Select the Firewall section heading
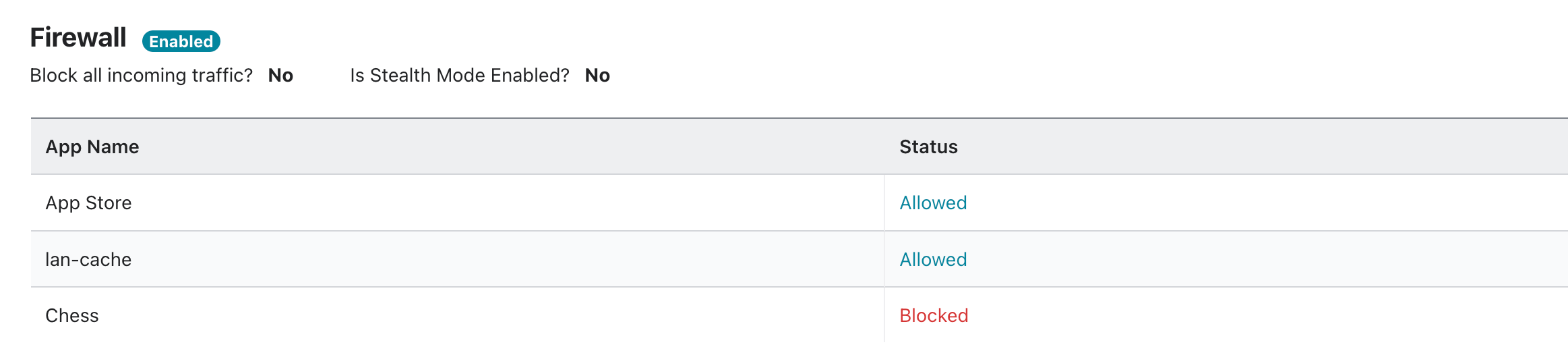The height and width of the screenshot is (351, 1568). (78, 38)
